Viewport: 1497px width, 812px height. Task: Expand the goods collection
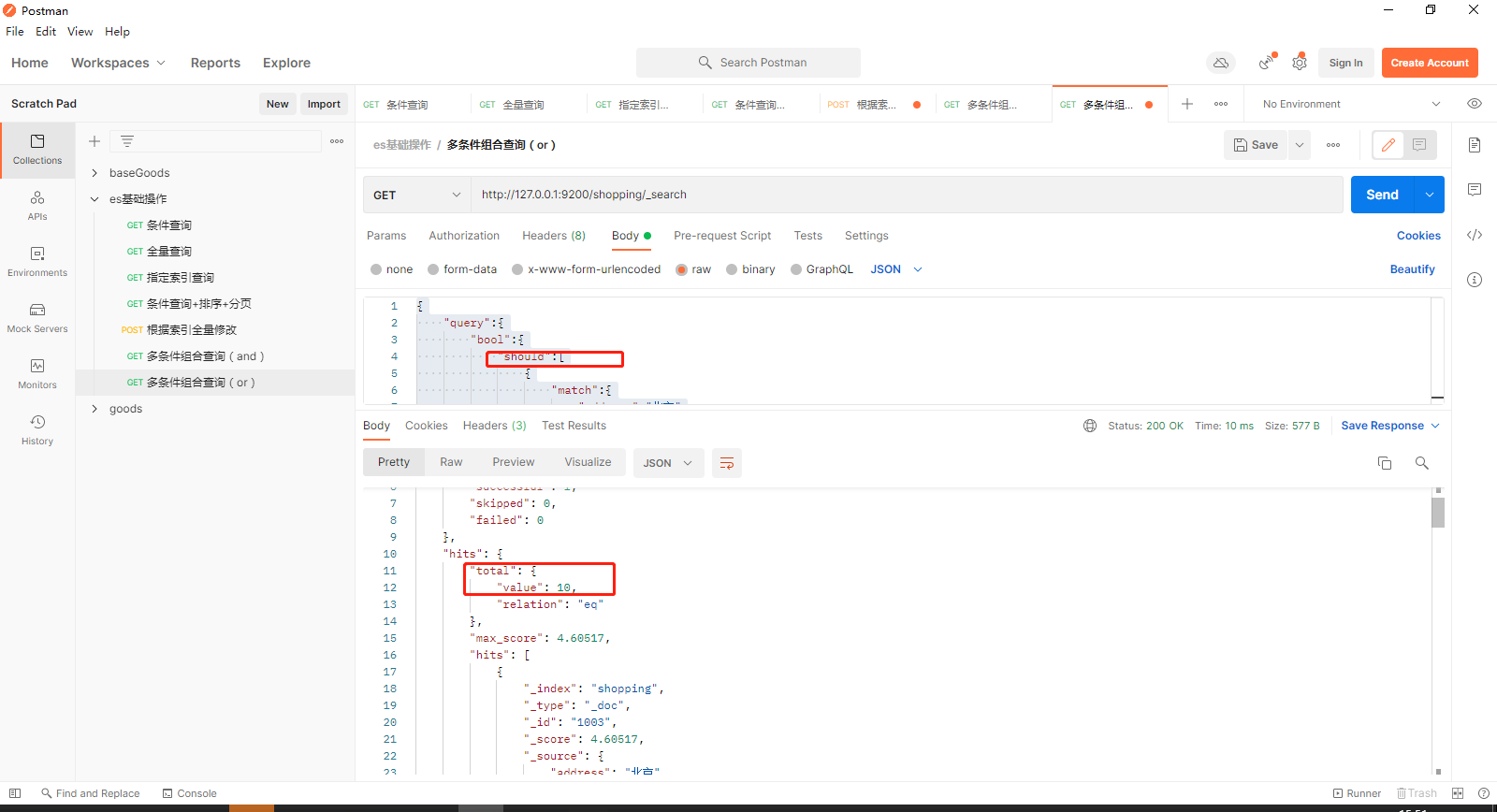tap(94, 409)
